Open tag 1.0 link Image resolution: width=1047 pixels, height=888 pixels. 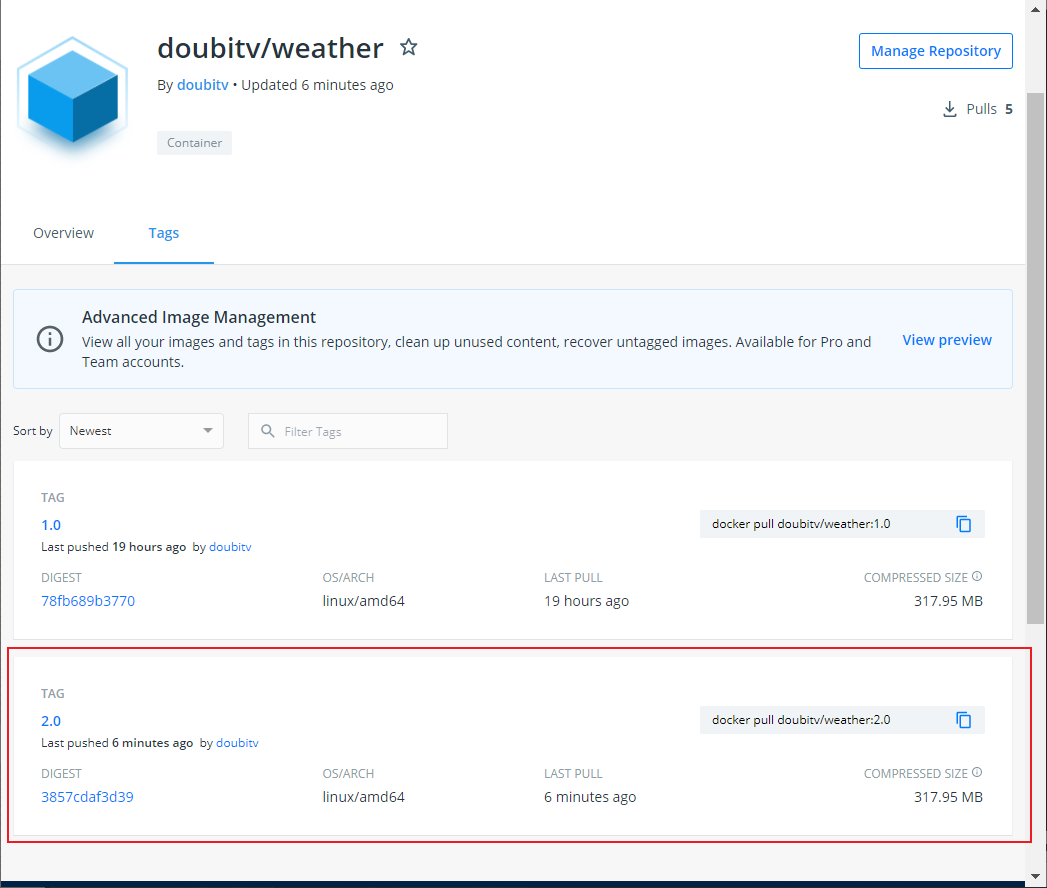(x=51, y=525)
